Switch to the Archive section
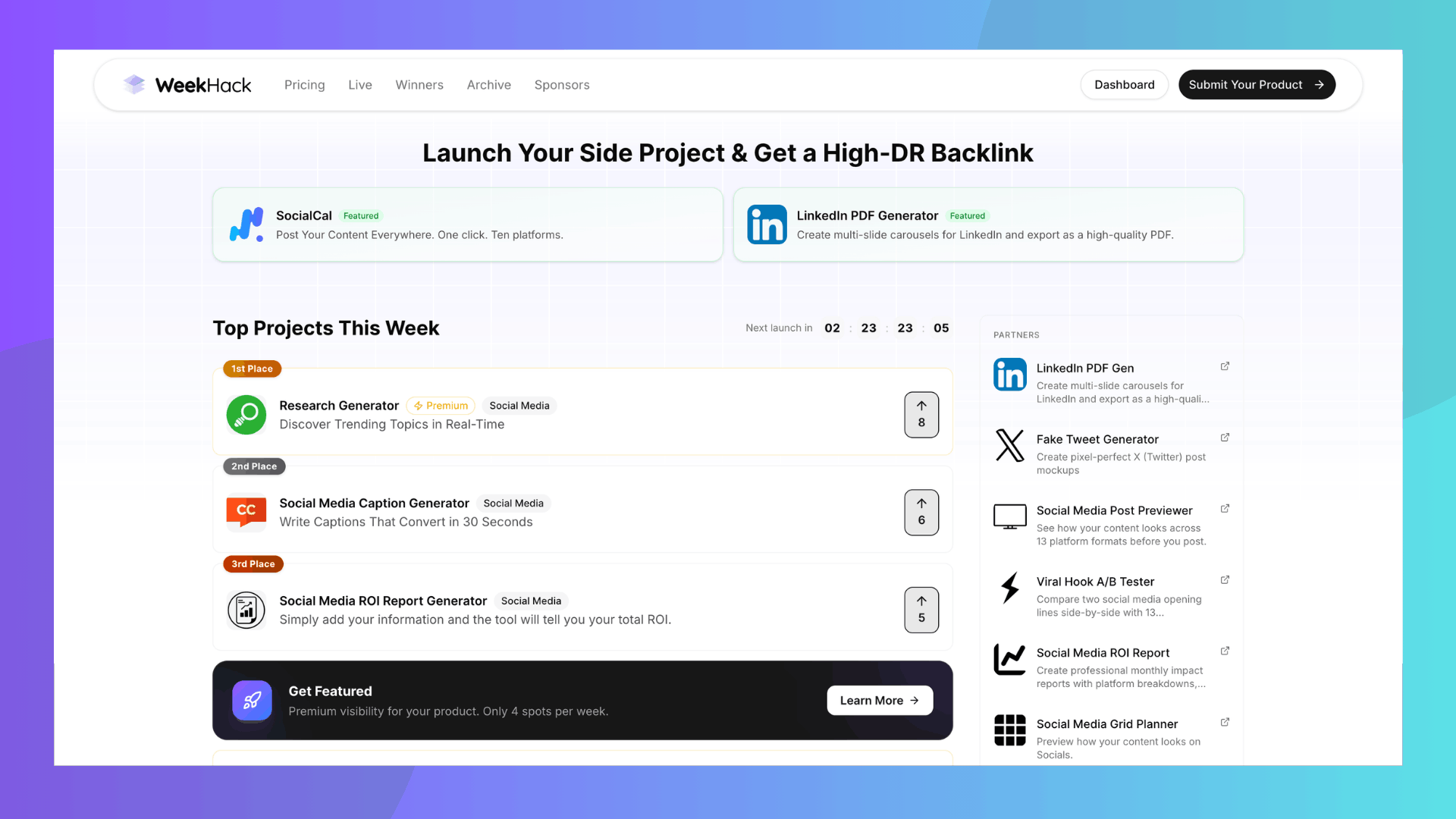The image size is (1456, 819). [488, 84]
